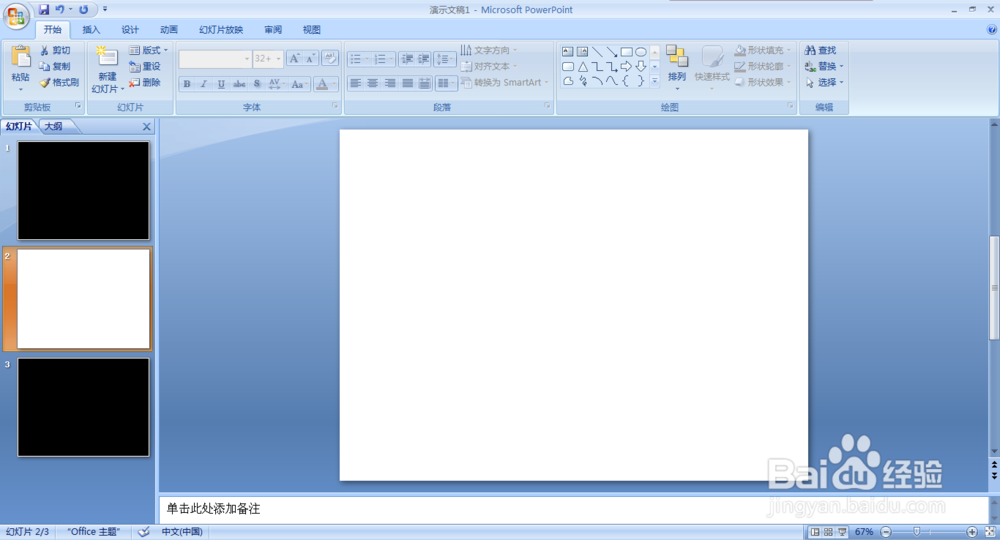
Task: Increase list indent level
Action: pos(423,59)
